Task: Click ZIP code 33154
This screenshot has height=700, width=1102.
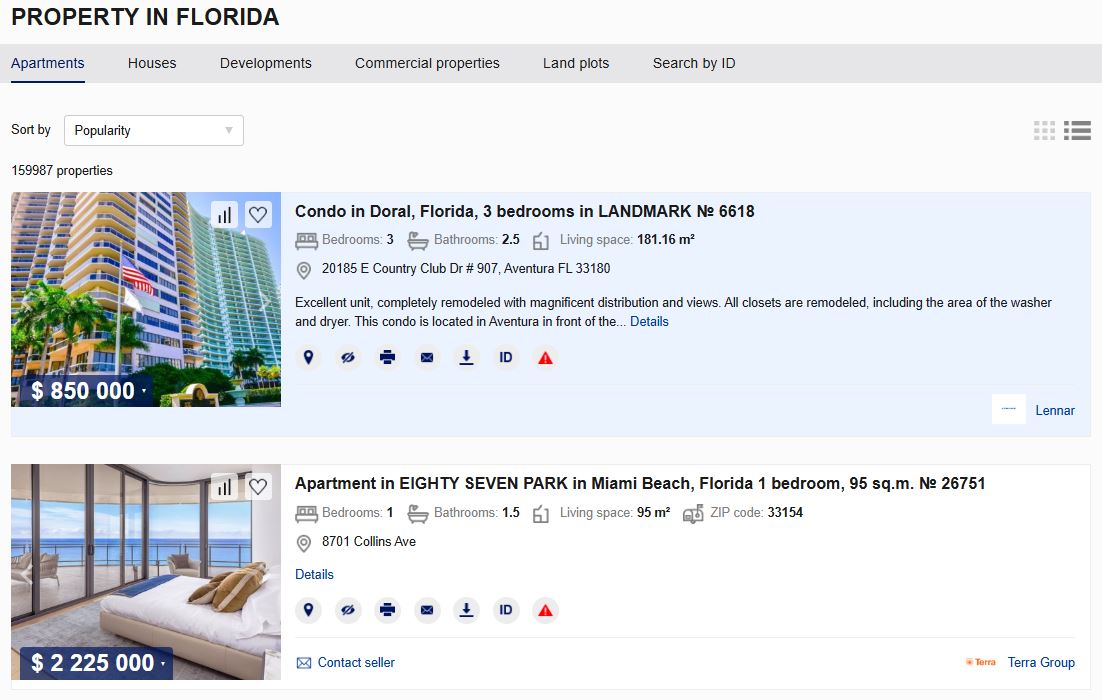Action: point(785,512)
